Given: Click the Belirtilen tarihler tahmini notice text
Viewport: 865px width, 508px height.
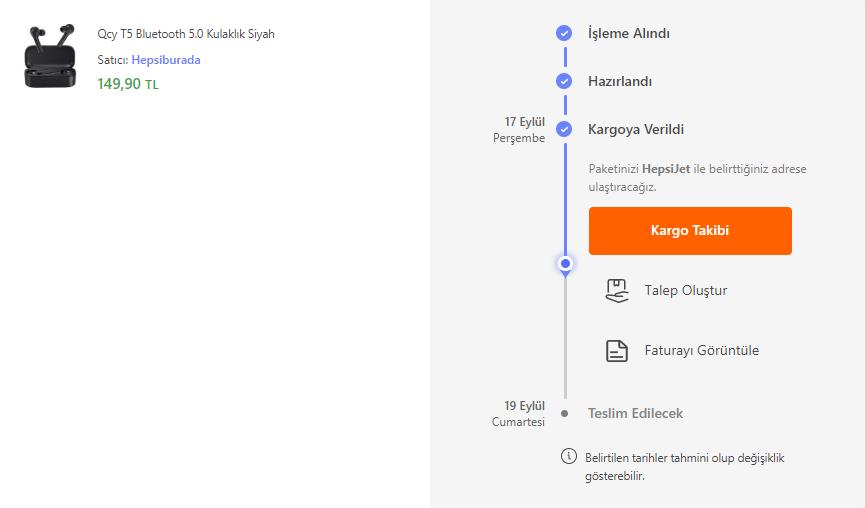Looking at the screenshot, I should tap(685, 467).
